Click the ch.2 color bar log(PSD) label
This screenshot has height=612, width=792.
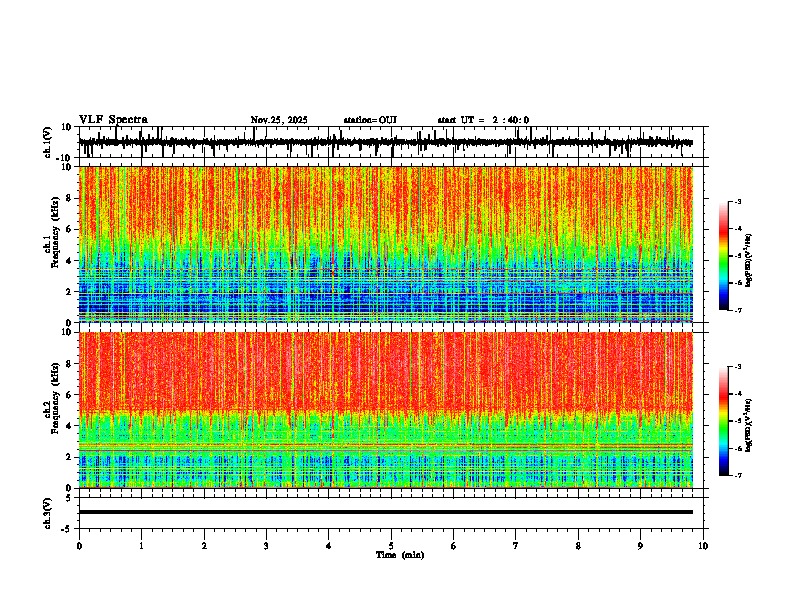pos(749,425)
